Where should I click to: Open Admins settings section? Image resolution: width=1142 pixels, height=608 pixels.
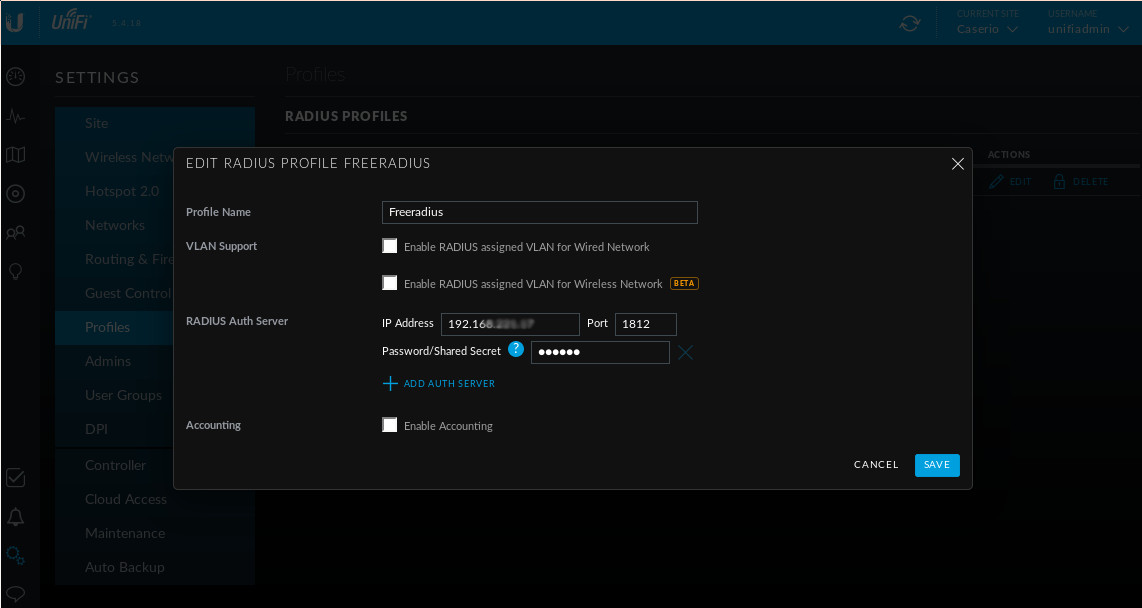[x=108, y=361]
